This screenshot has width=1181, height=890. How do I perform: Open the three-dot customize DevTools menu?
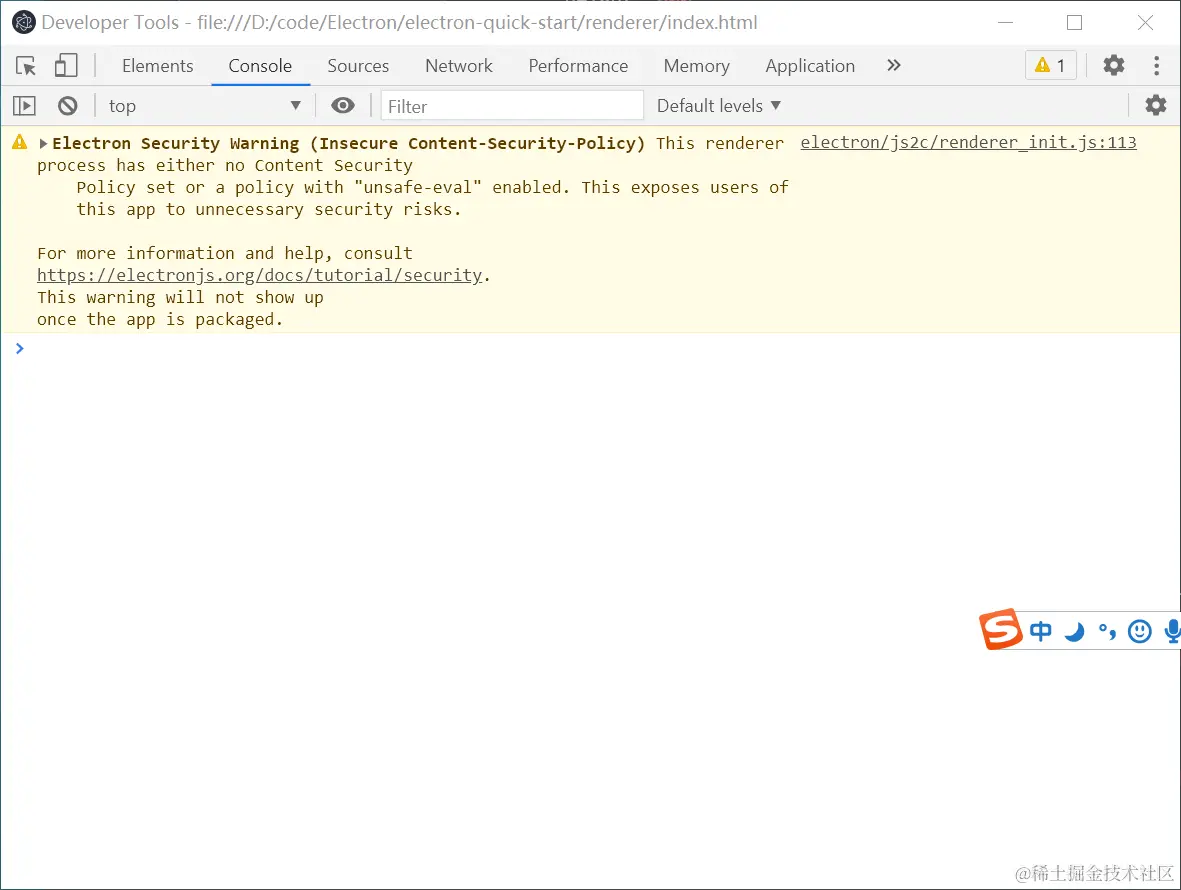click(x=1156, y=66)
